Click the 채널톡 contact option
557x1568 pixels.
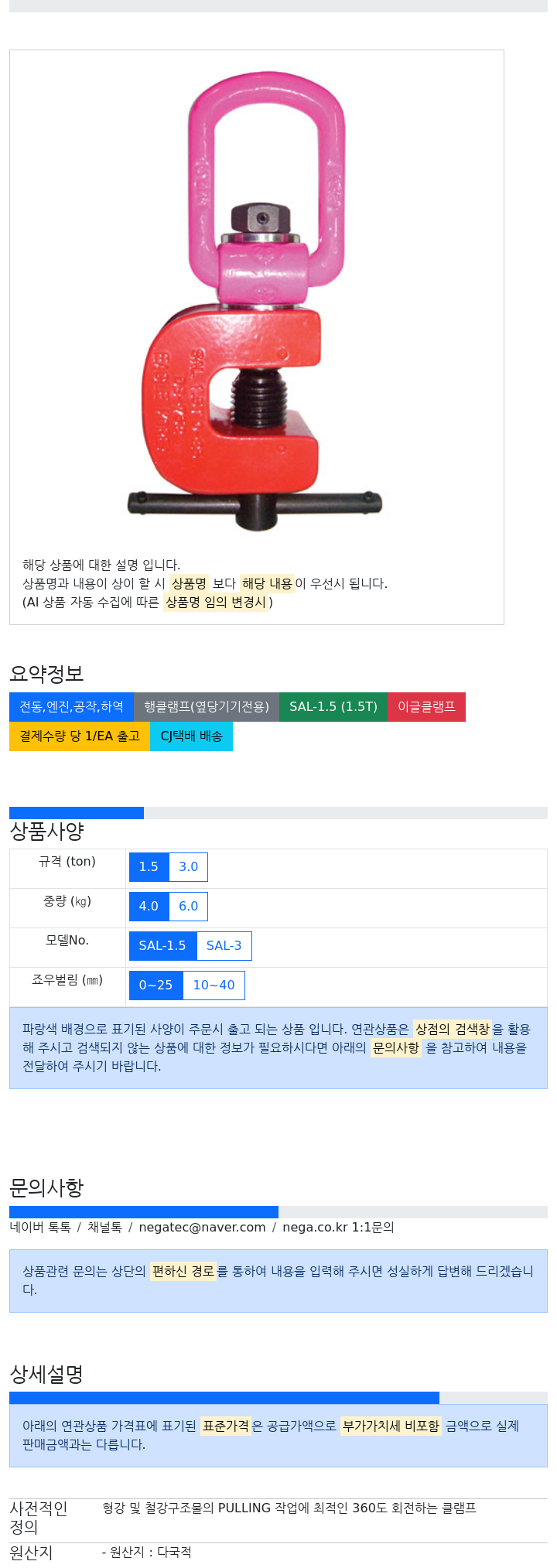(104, 1228)
